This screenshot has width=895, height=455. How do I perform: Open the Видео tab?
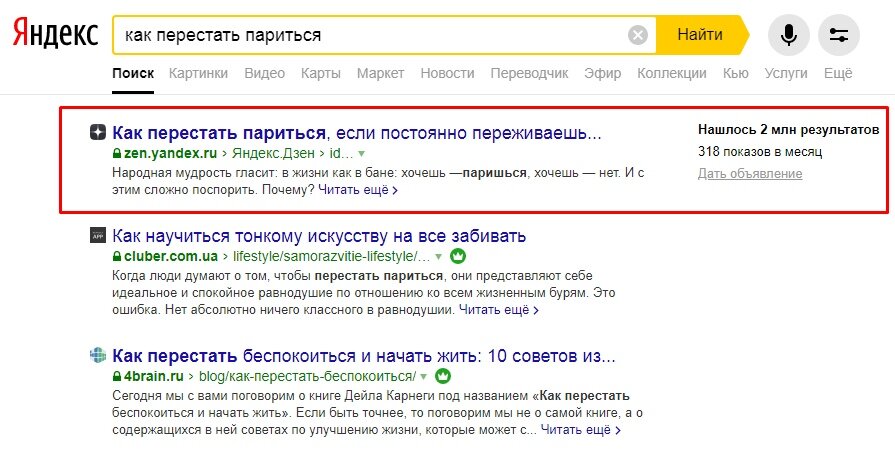tap(264, 73)
